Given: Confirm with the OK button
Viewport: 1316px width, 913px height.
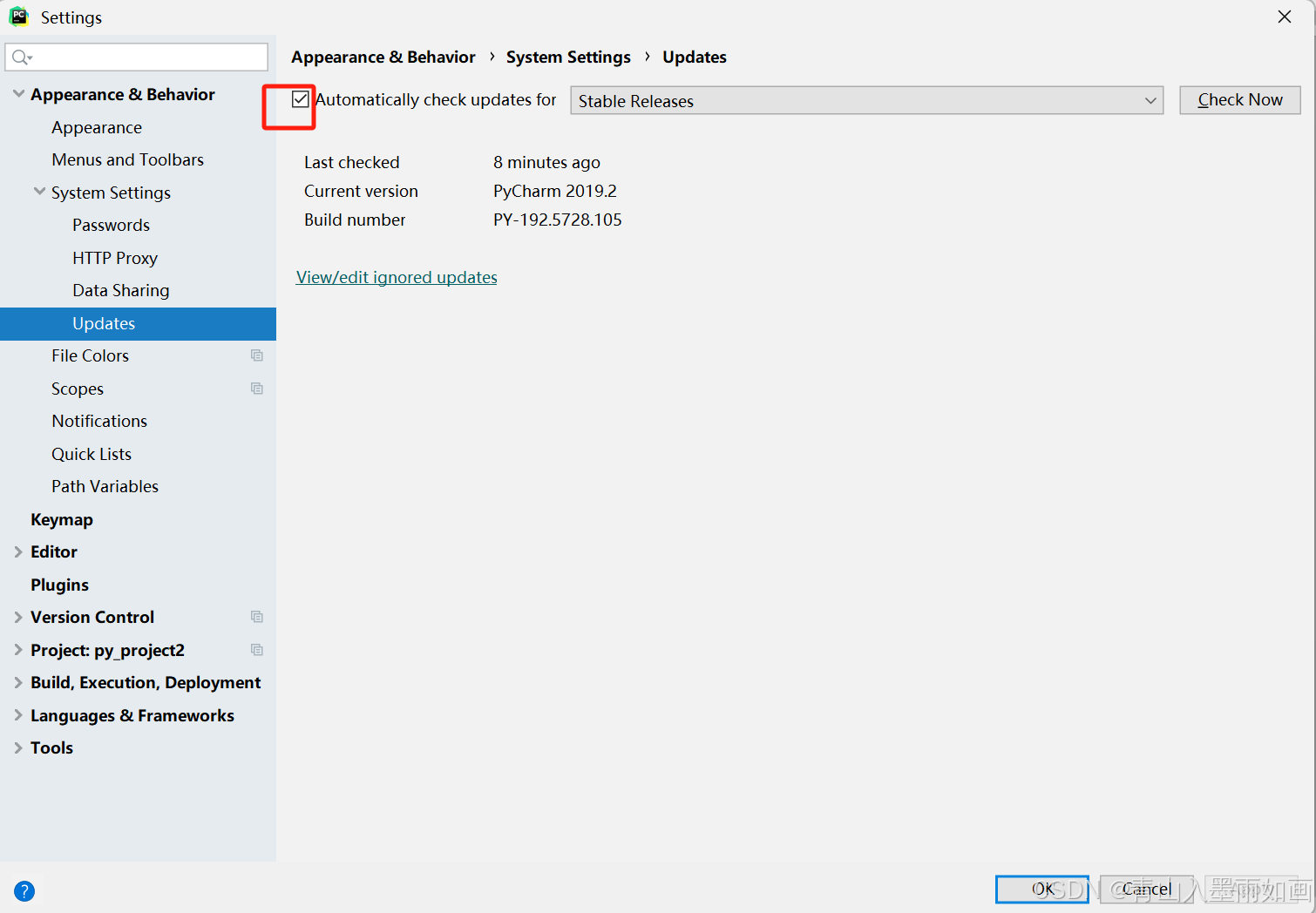Looking at the screenshot, I should (x=1042, y=889).
